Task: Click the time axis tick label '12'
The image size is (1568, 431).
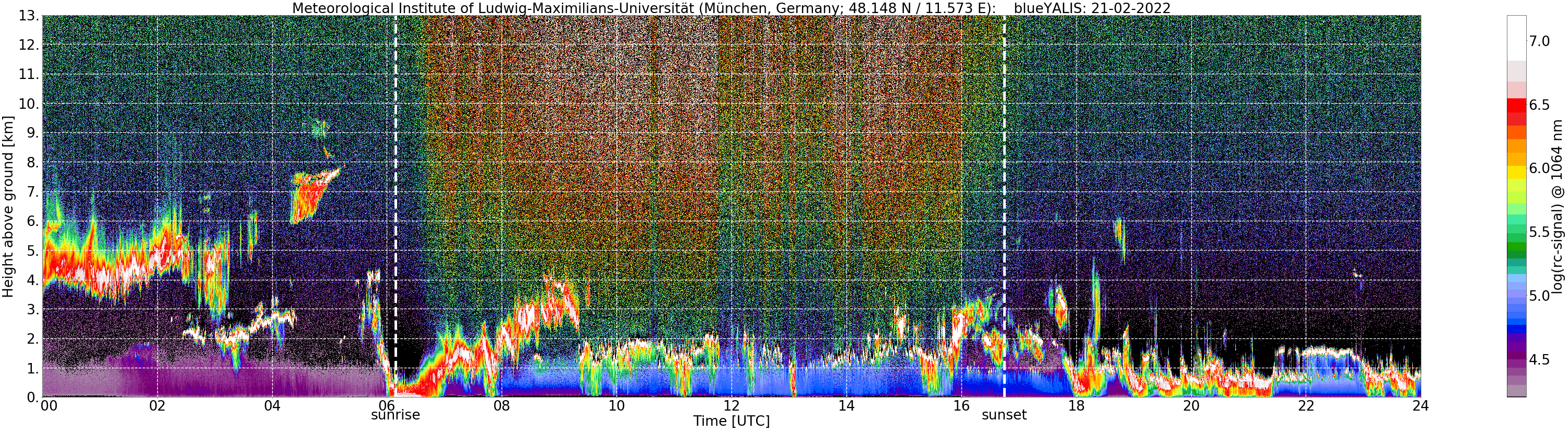Action: [x=731, y=406]
